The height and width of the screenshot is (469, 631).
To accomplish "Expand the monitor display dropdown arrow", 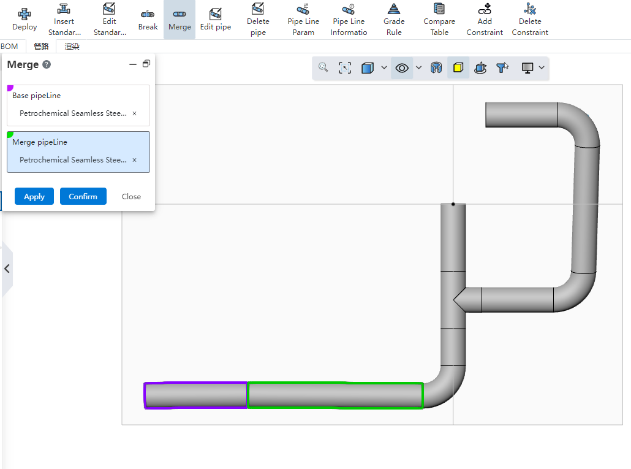I will (x=542, y=68).
